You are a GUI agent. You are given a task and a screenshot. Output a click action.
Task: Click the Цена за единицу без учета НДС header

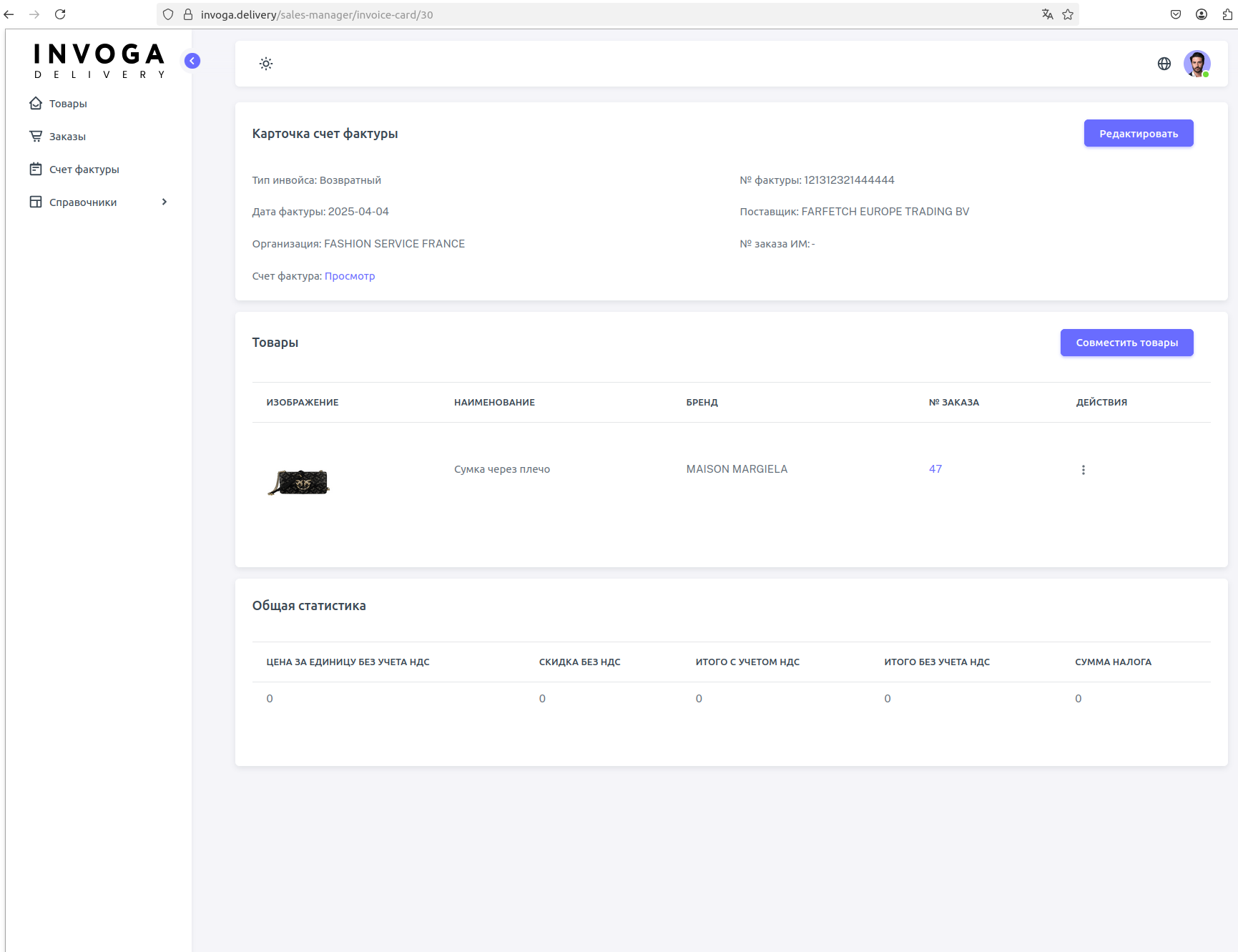348,662
